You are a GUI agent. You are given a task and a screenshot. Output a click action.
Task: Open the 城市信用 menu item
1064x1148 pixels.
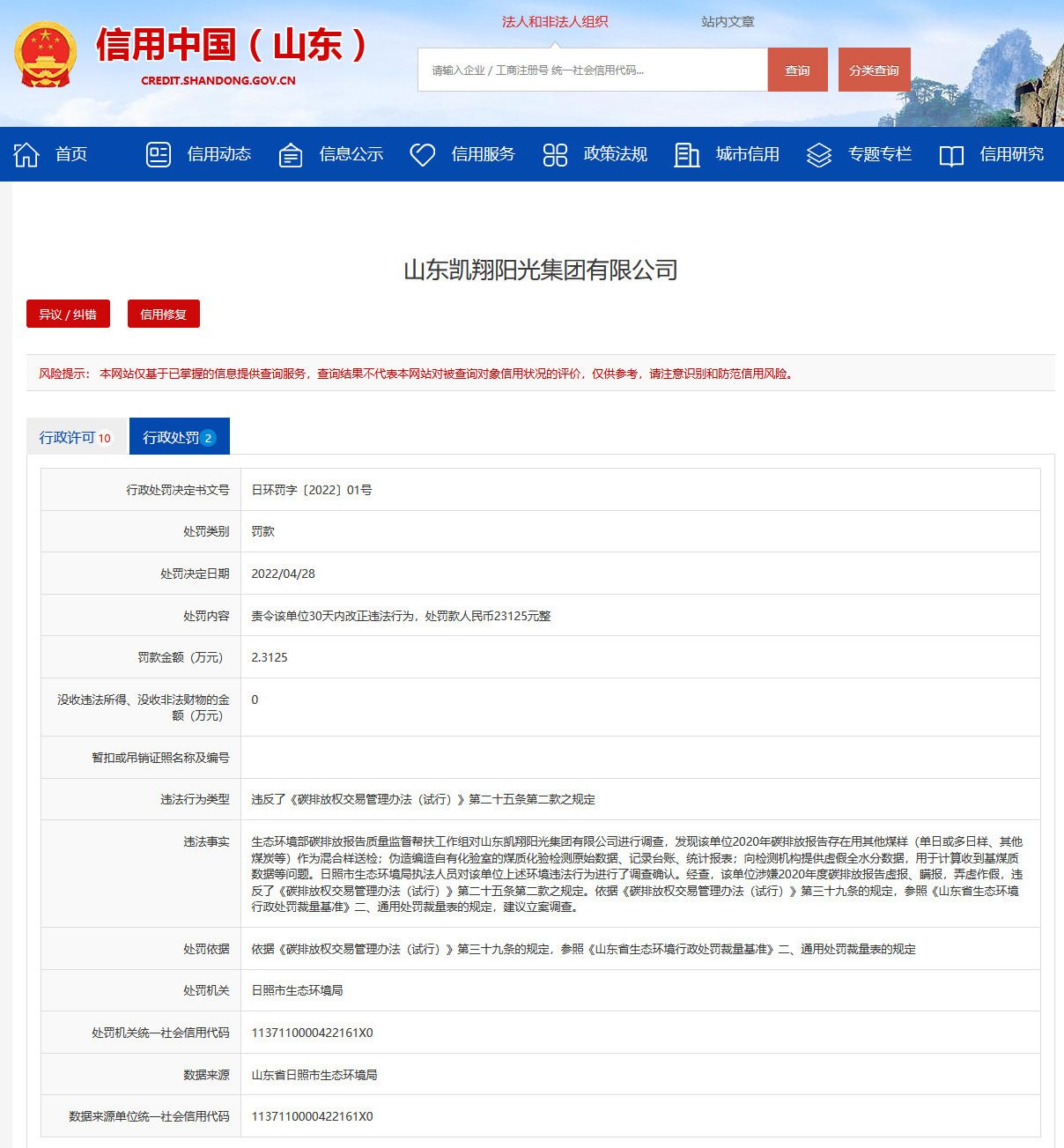click(748, 154)
